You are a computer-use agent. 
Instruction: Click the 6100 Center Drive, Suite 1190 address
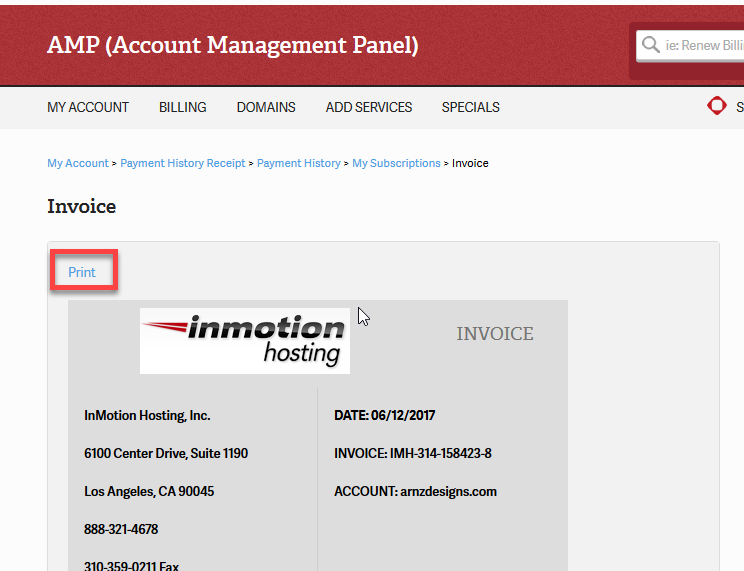point(166,453)
